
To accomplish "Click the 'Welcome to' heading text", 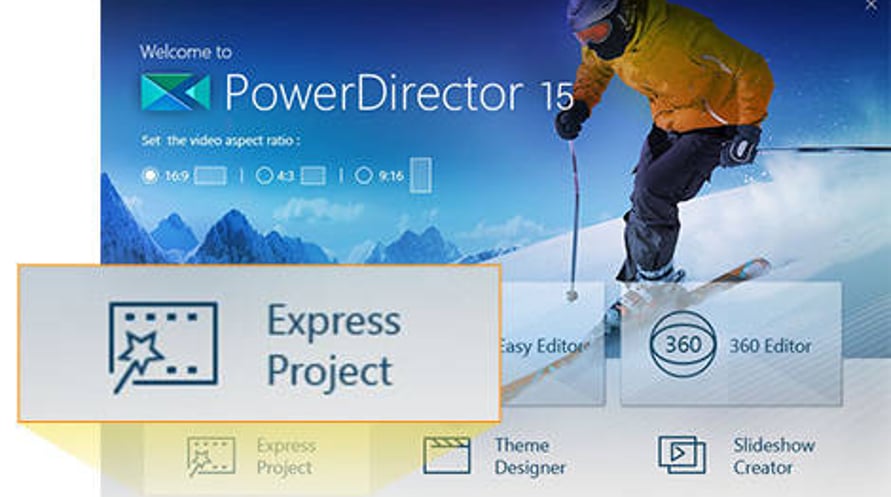I will pyautogui.click(x=186, y=52).
